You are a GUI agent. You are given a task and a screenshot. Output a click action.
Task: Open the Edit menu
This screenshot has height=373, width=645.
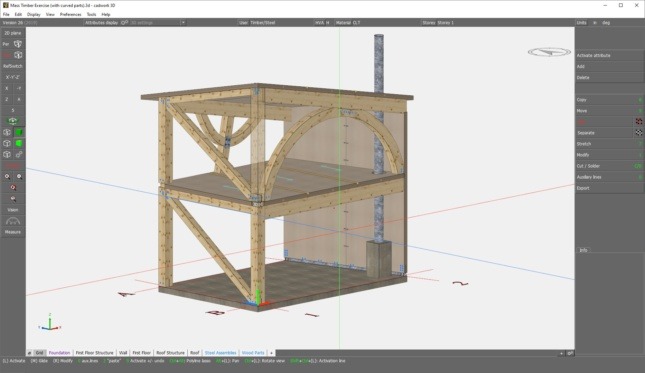point(18,14)
